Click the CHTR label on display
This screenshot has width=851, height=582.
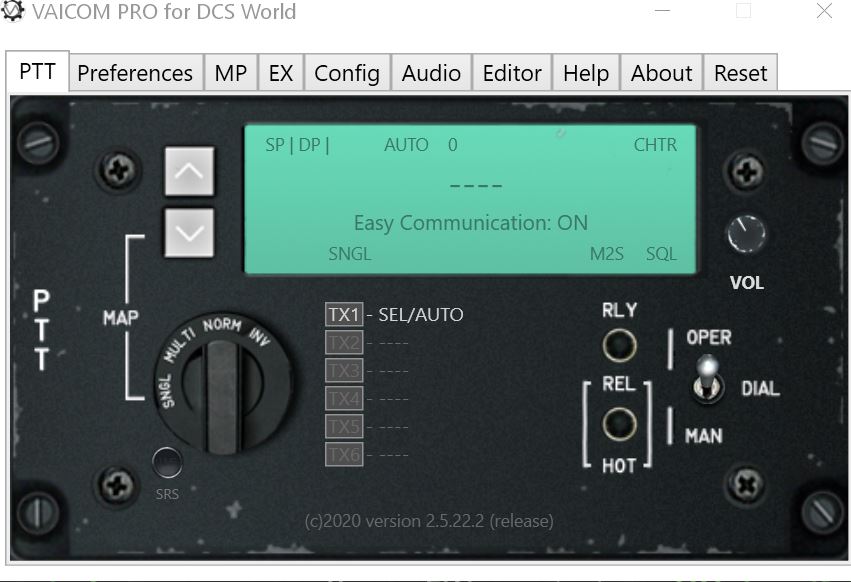(x=655, y=145)
